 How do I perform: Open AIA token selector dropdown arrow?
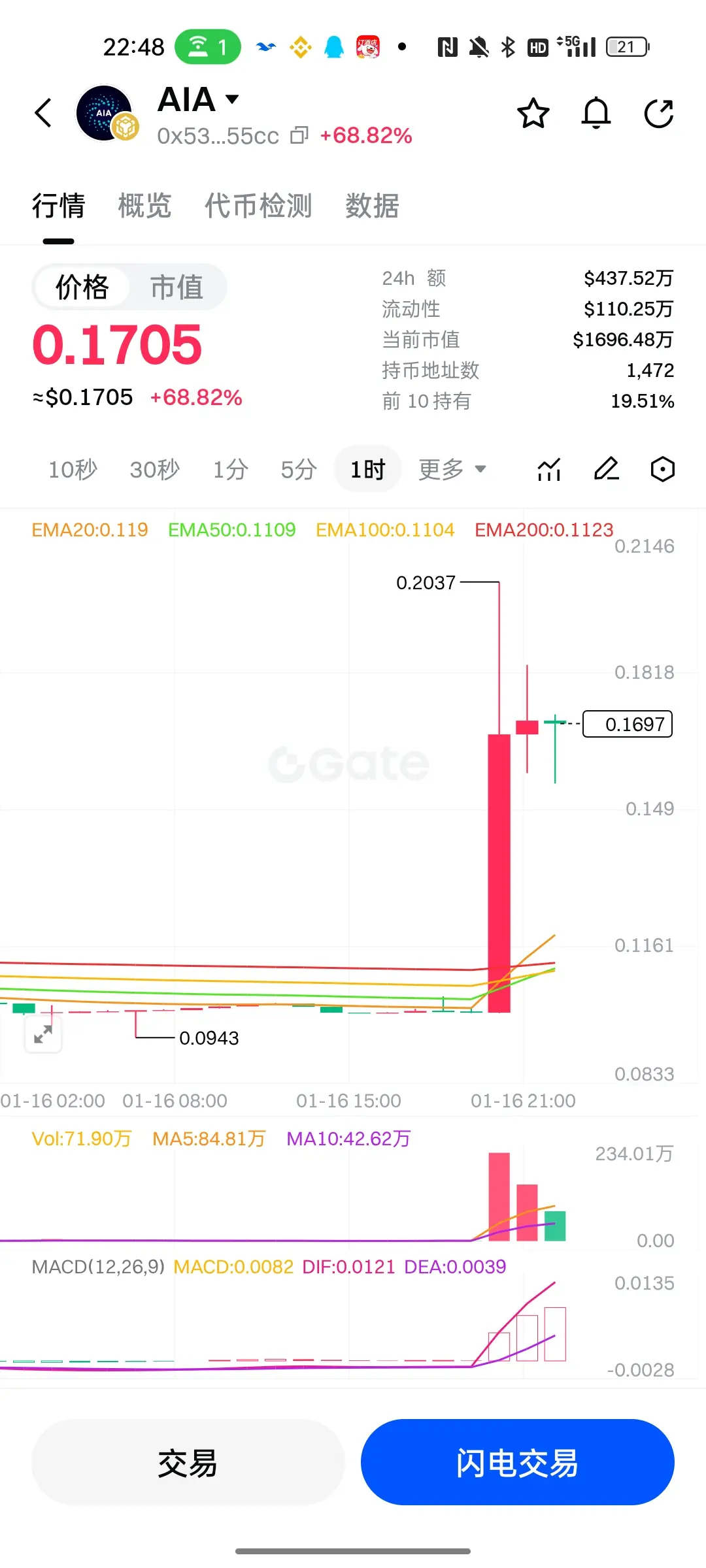click(x=232, y=99)
